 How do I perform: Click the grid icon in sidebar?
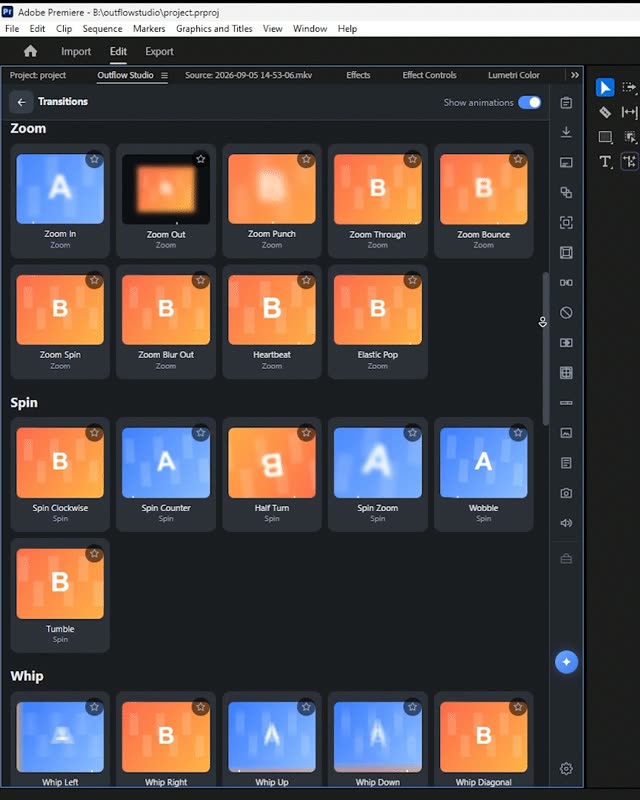click(566, 373)
